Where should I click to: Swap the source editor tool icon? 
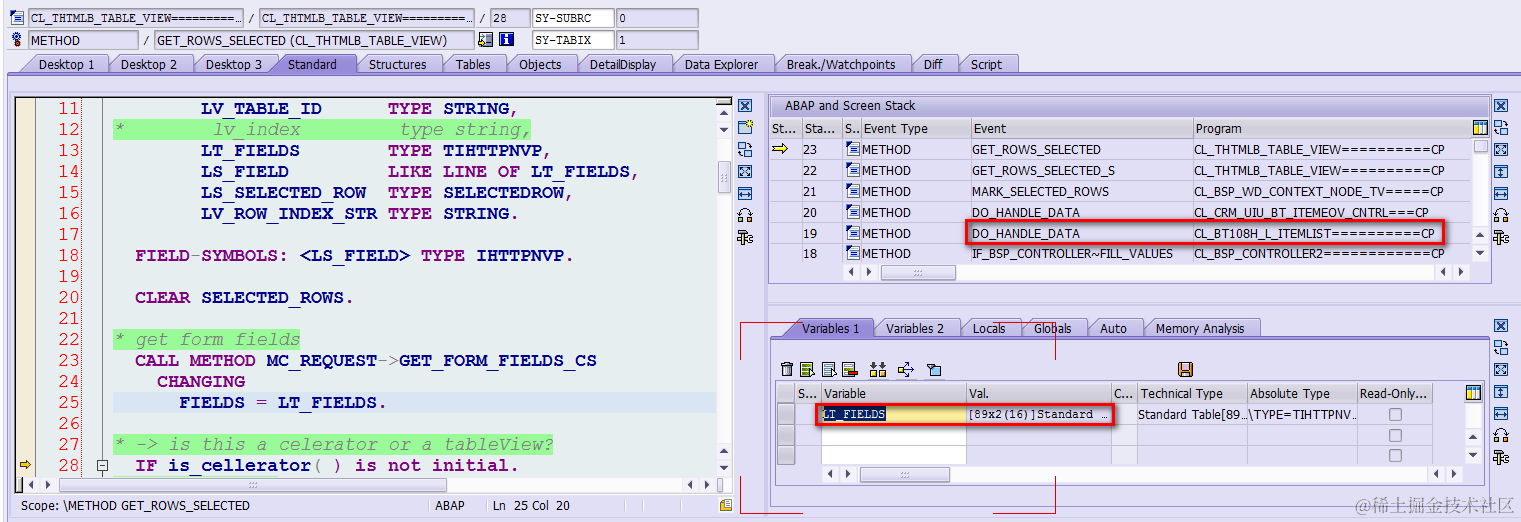[744, 149]
